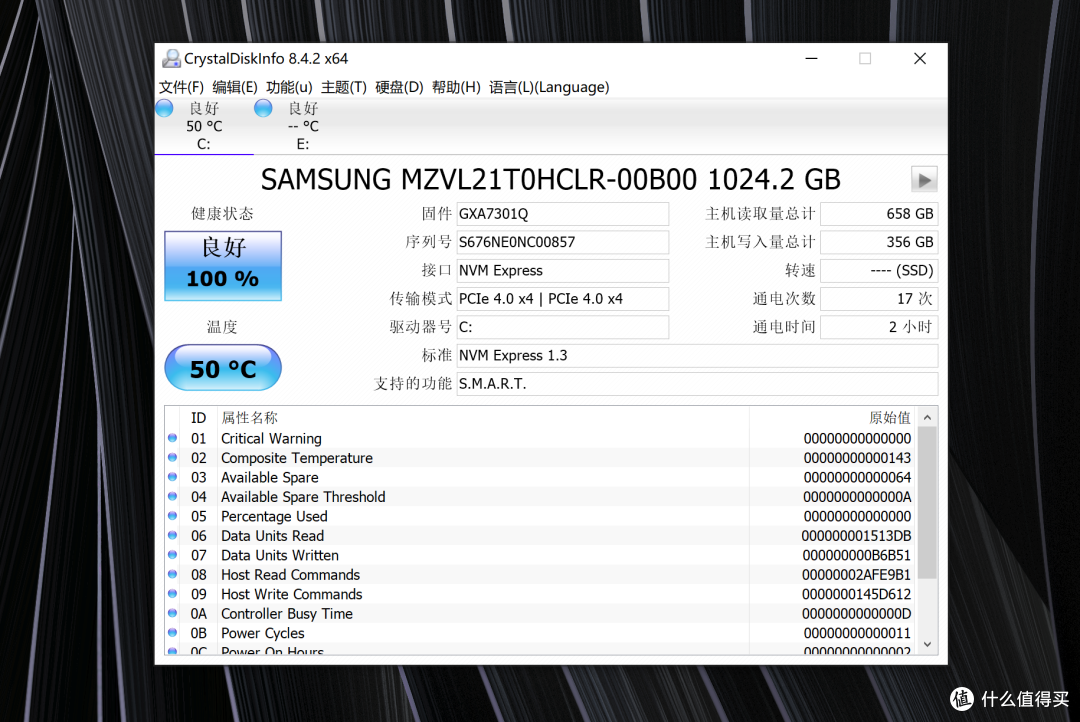Click the 属性名称 column header
This screenshot has width=1080, height=722.
tap(249, 418)
